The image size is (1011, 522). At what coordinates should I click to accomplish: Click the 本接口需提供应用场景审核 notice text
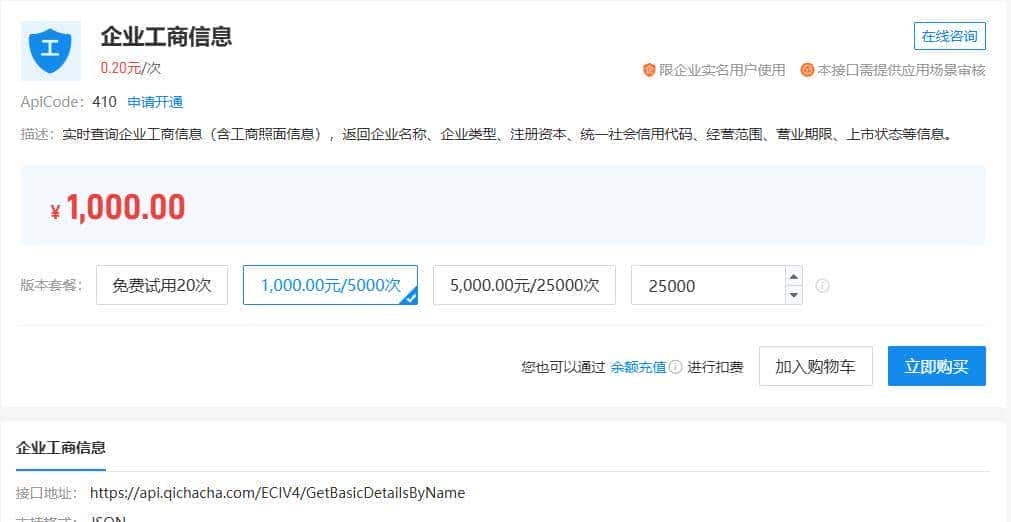pos(901,70)
